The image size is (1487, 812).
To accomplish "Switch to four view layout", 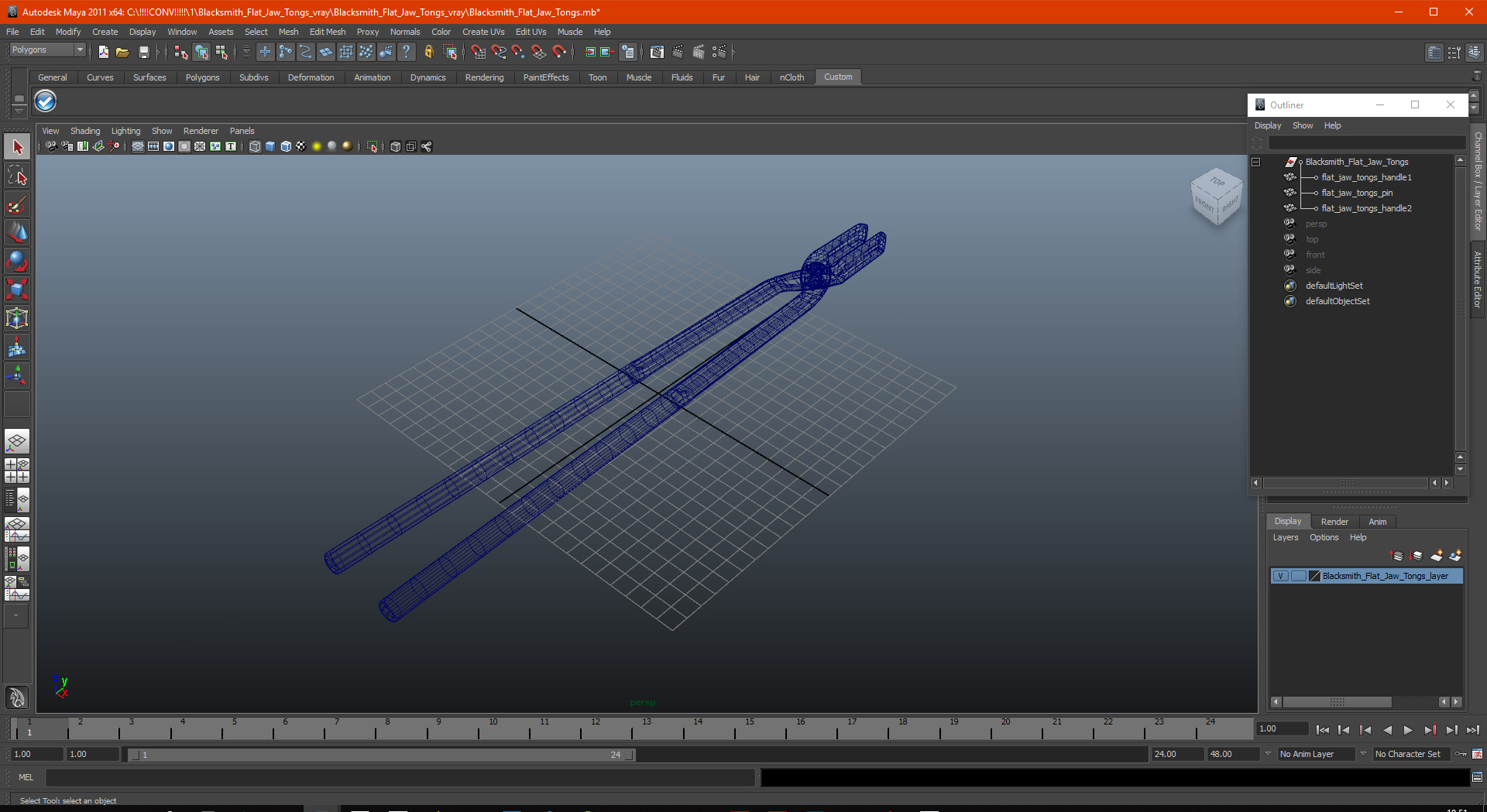I will (17, 471).
